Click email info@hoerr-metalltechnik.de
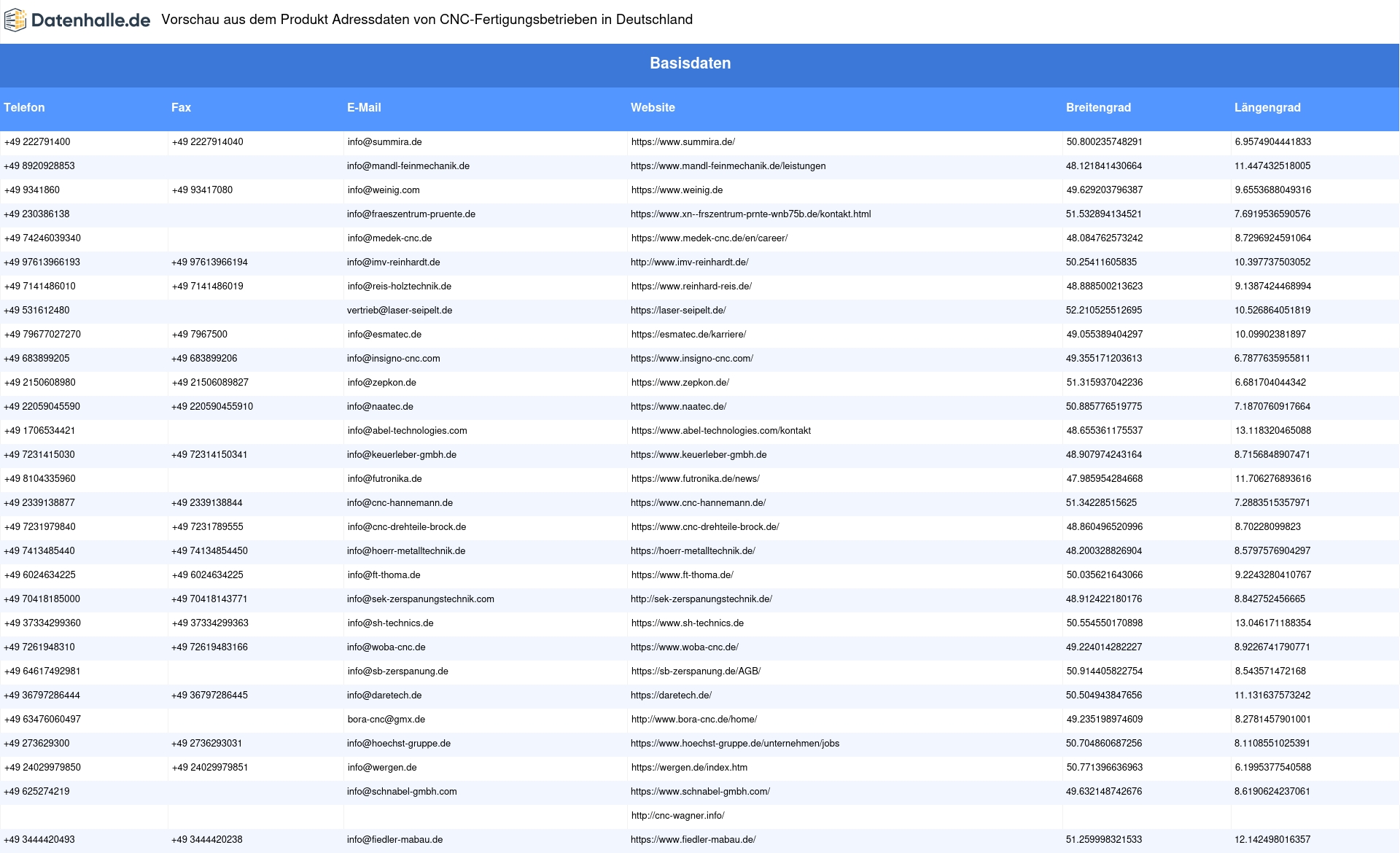The width and height of the screenshot is (1400, 853). point(406,551)
